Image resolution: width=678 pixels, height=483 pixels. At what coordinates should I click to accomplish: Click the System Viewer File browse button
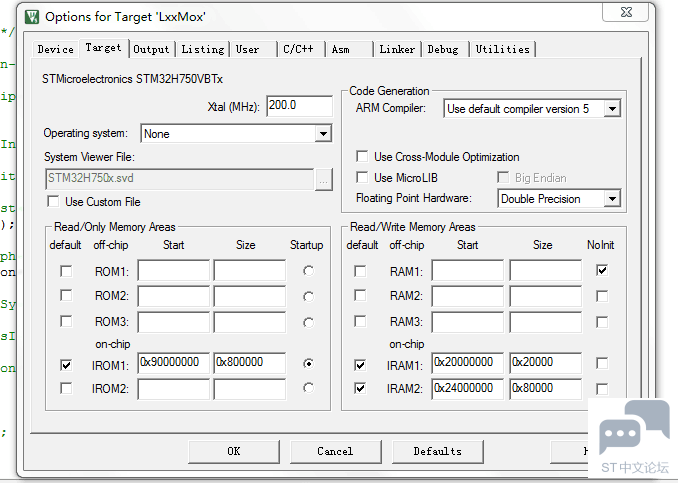coord(323,180)
